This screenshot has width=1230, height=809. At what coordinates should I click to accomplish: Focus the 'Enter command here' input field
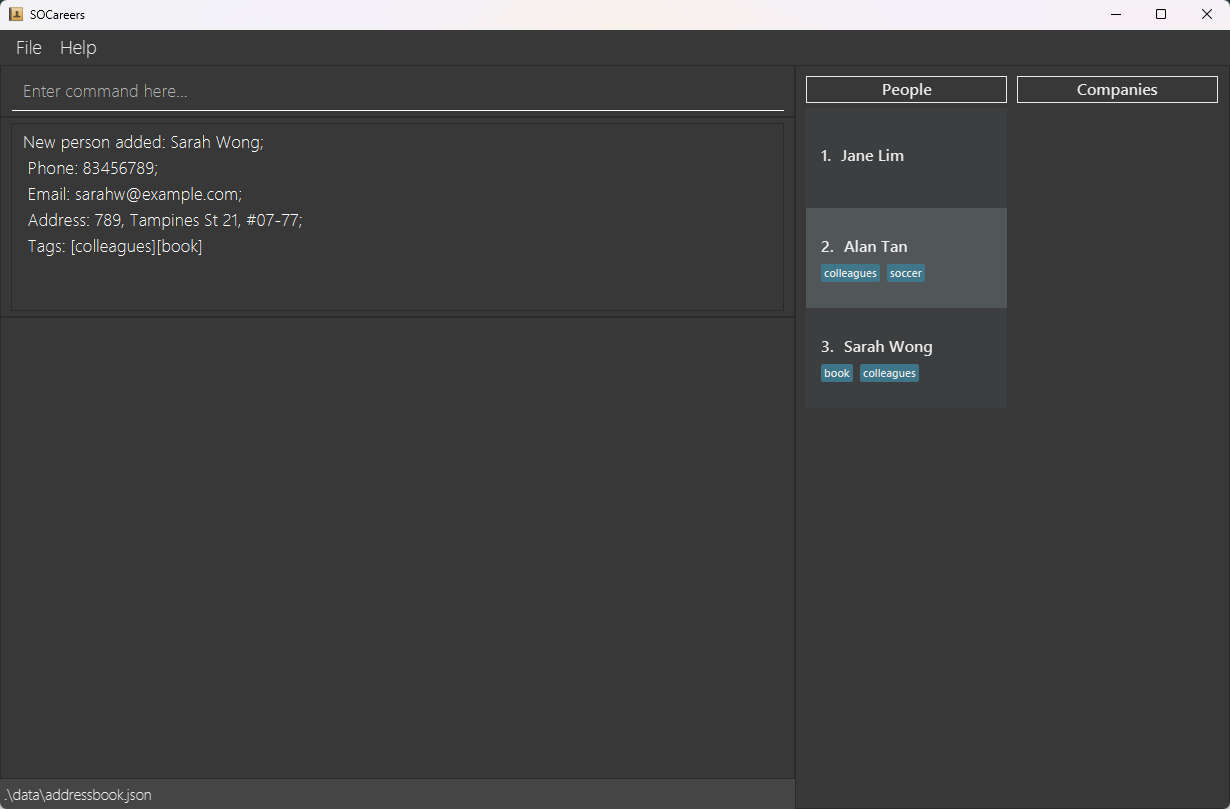(397, 91)
